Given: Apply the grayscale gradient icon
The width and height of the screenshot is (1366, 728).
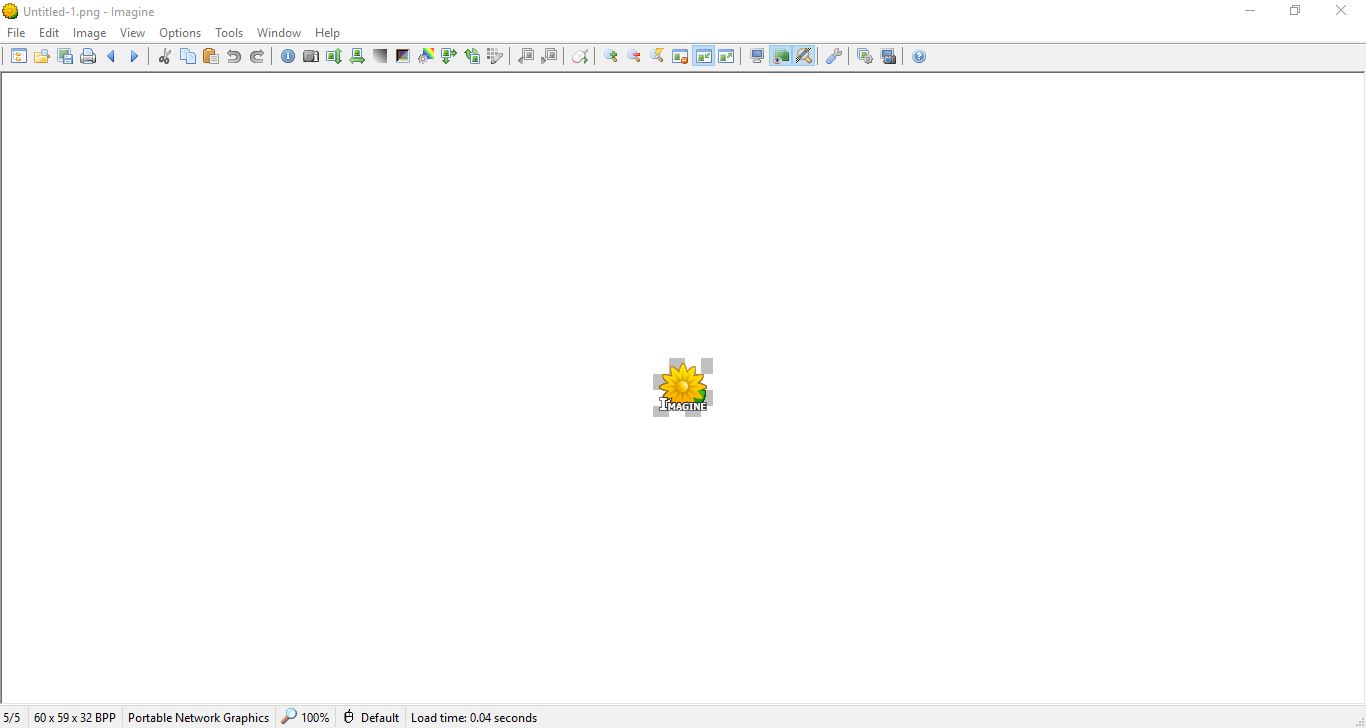Looking at the screenshot, I should tap(380, 57).
